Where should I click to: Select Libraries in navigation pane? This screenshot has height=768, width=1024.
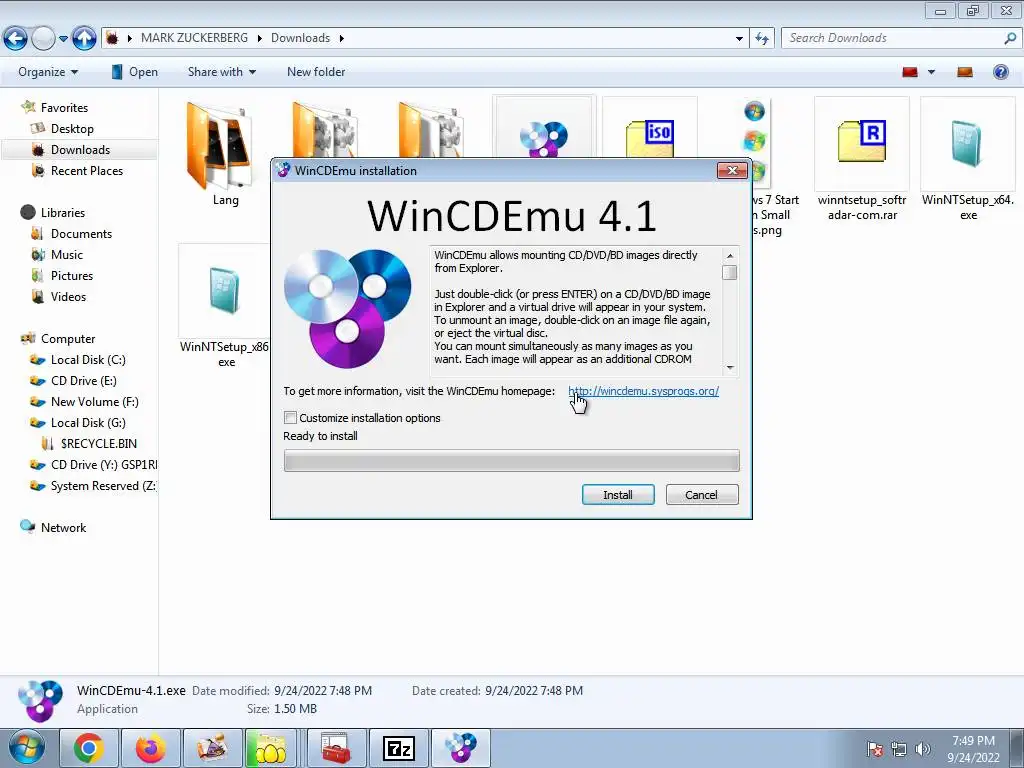(x=63, y=212)
